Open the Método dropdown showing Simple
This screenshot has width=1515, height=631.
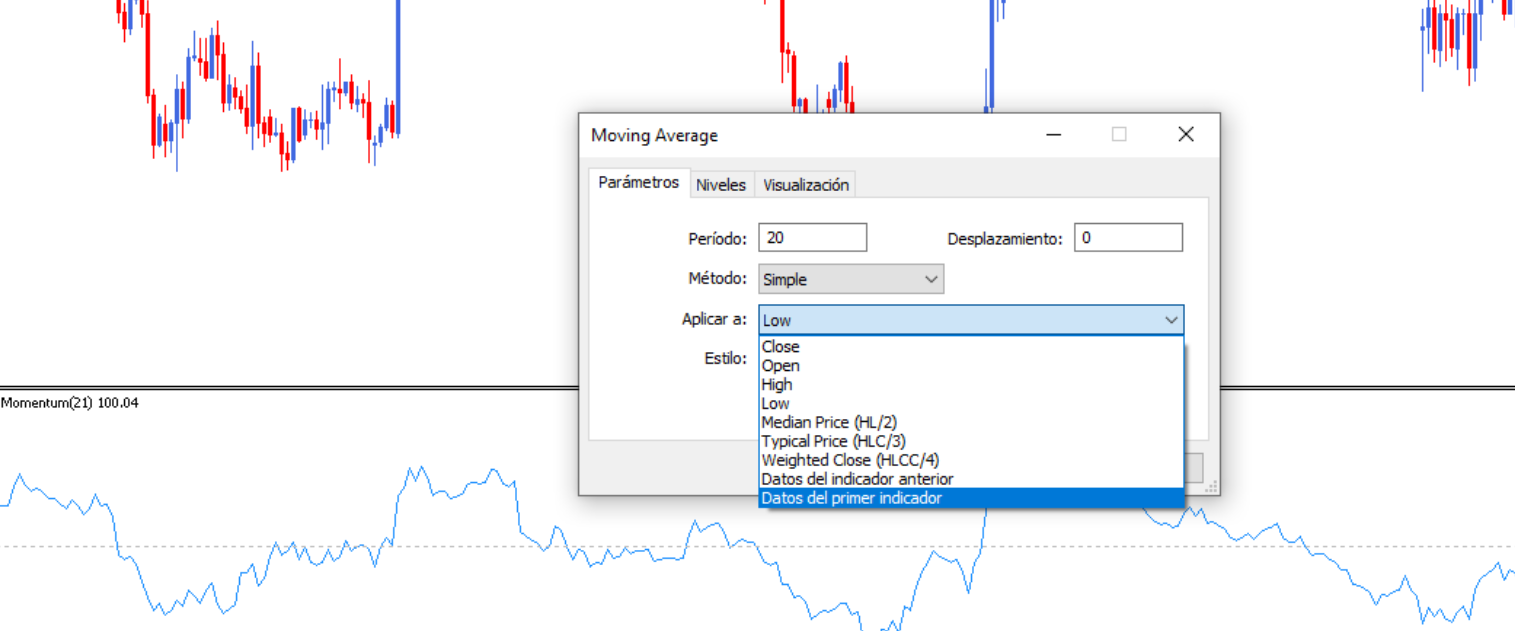[x=851, y=279]
